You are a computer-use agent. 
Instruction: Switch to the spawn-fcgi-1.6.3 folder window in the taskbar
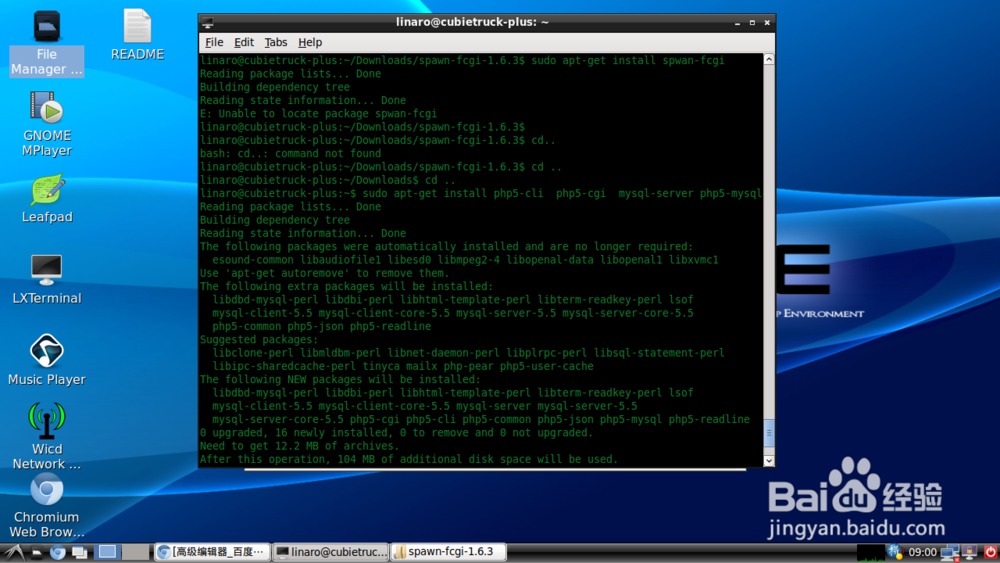click(x=448, y=552)
